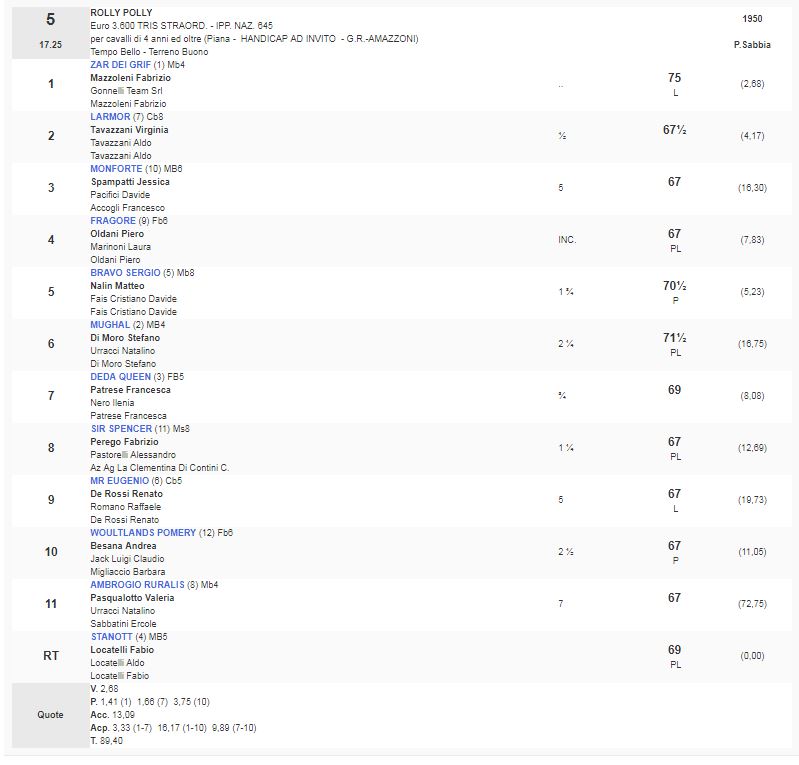Open the MONFORTE horse details link
This screenshot has height=765, width=799.
[x=118, y=169]
